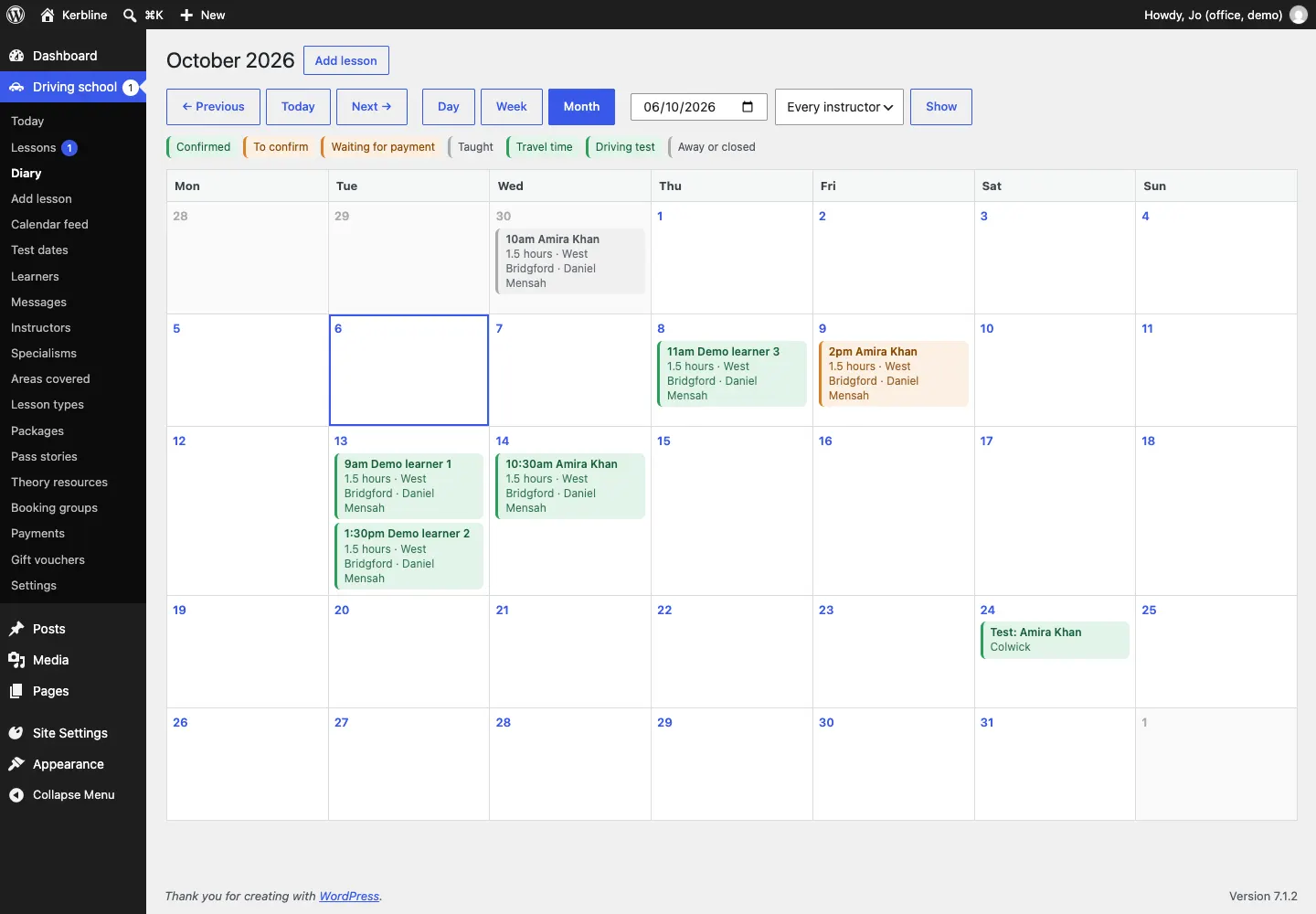Viewport: 1316px width, 914px height.
Task: Open the 10am Amira Khan lesson on the 30th
Action: [570, 261]
